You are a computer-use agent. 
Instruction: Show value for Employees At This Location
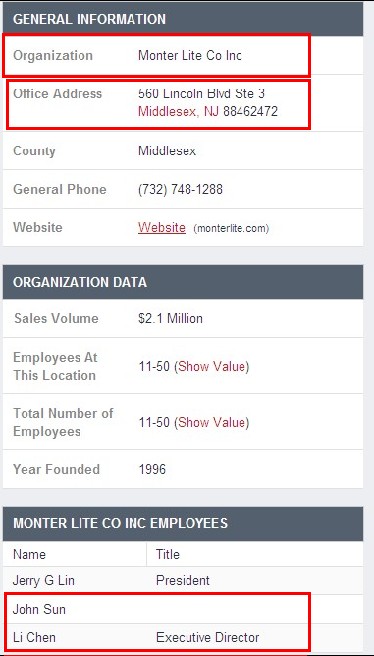[x=213, y=366]
